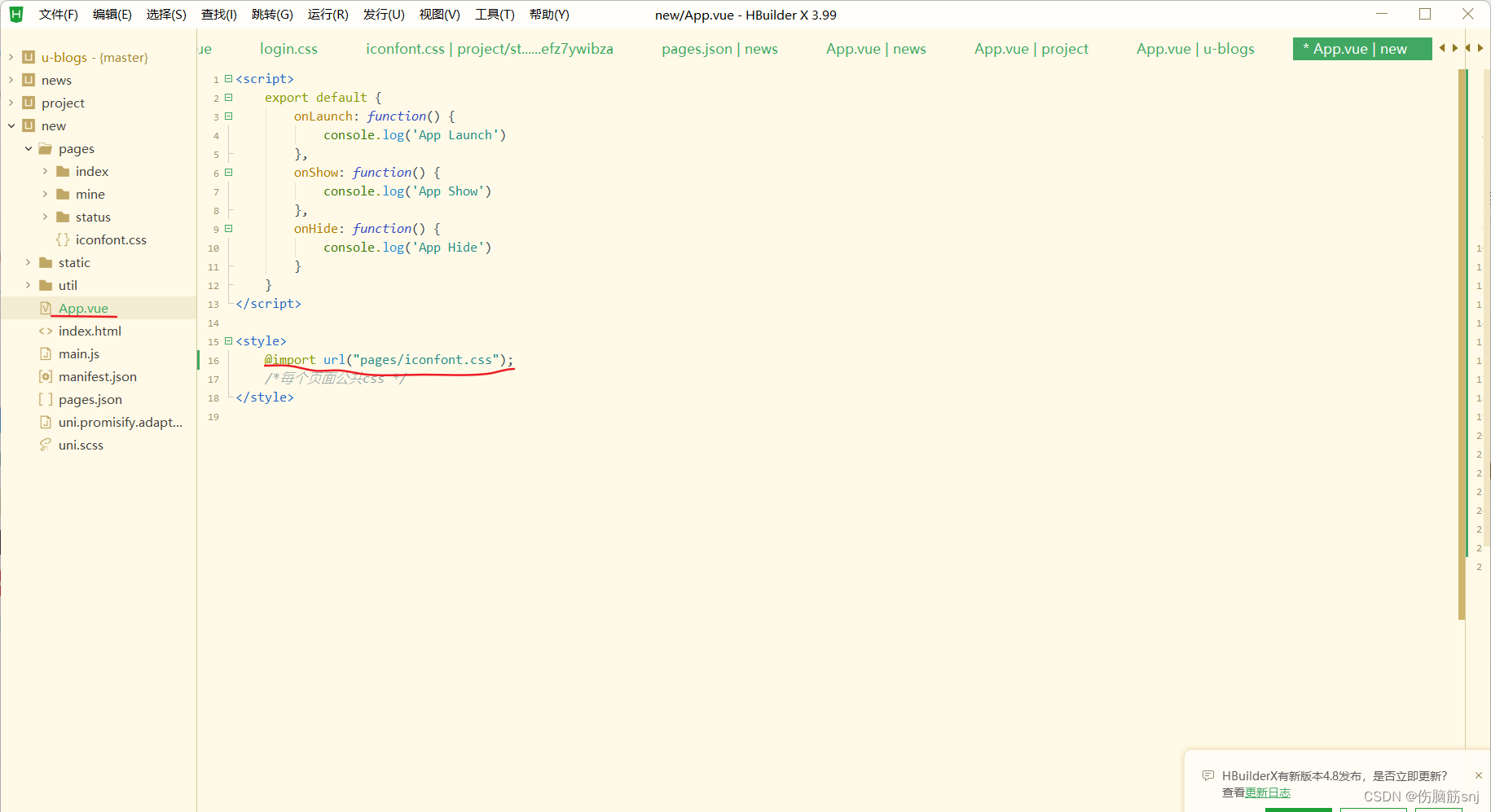Click the uni.promisify.adaptor file icon
1491x812 pixels.
(x=46, y=422)
